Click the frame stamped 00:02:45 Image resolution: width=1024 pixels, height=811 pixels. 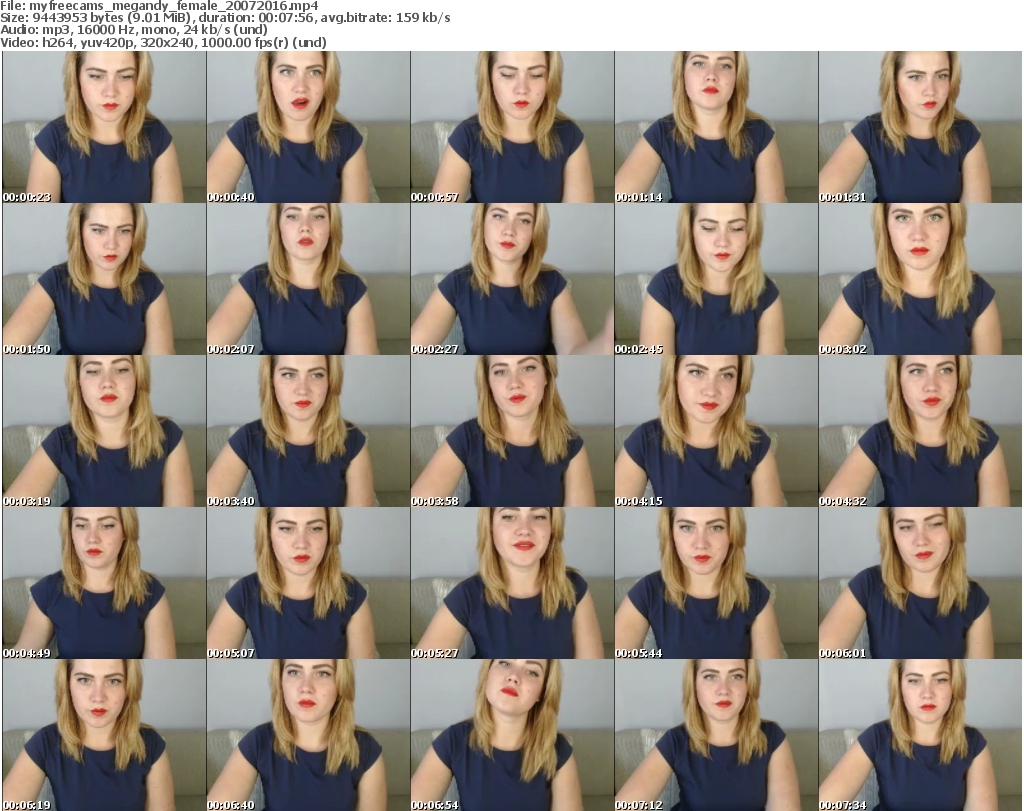click(716, 279)
